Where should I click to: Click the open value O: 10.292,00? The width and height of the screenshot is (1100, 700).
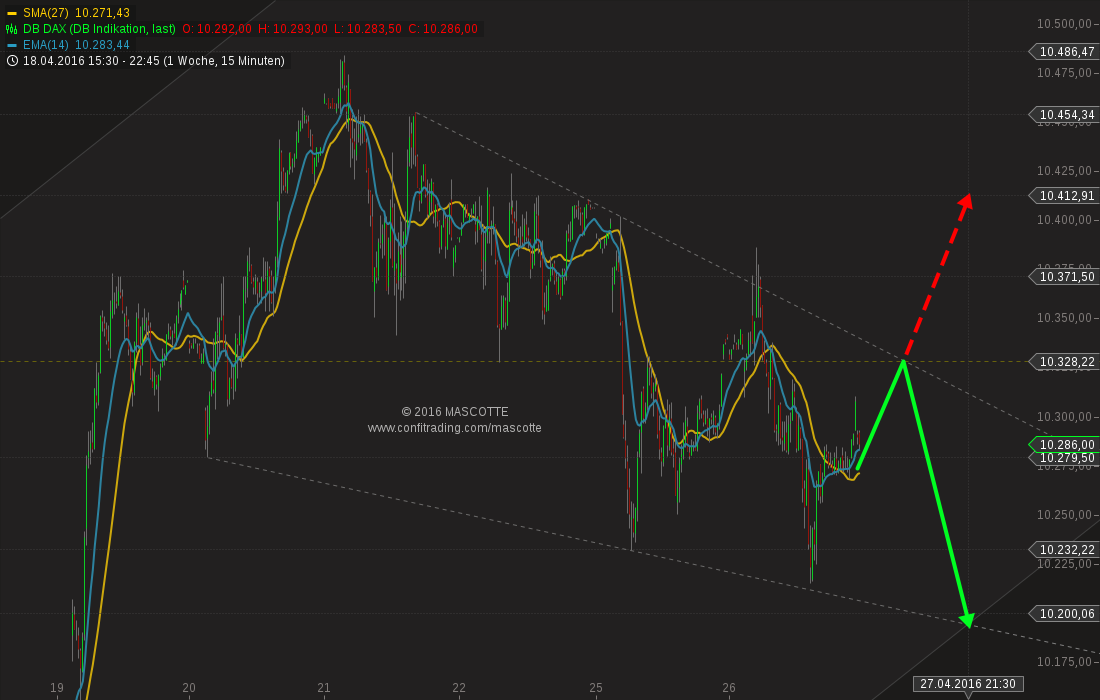(217, 29)
